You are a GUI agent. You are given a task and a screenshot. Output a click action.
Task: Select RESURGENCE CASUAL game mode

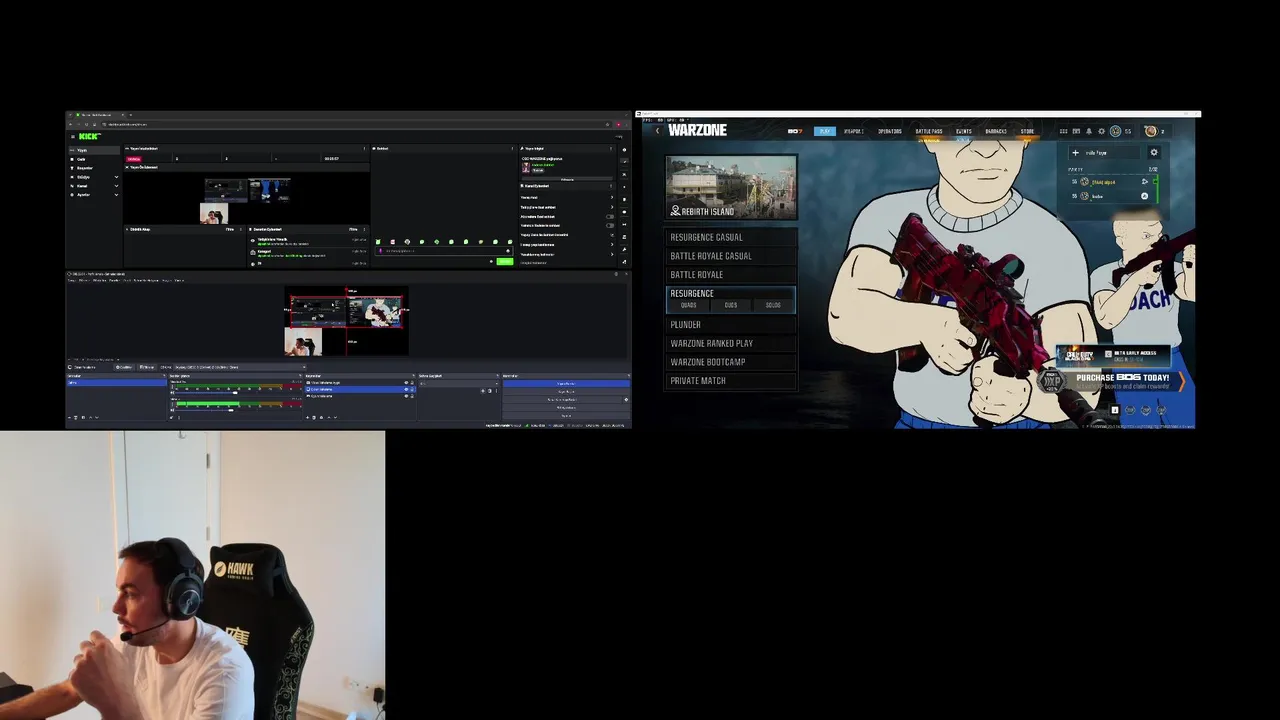point(731,238)
